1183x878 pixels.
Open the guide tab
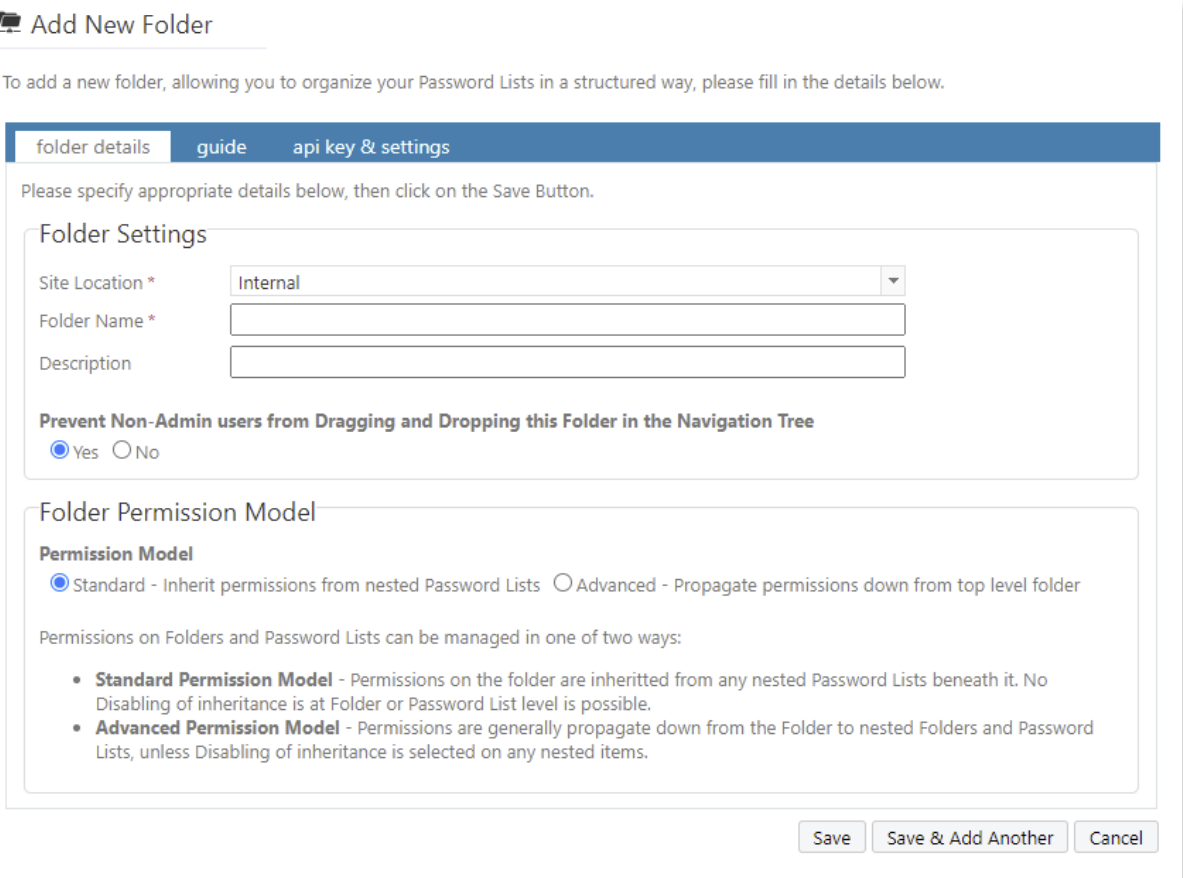(x=221, y=147)
